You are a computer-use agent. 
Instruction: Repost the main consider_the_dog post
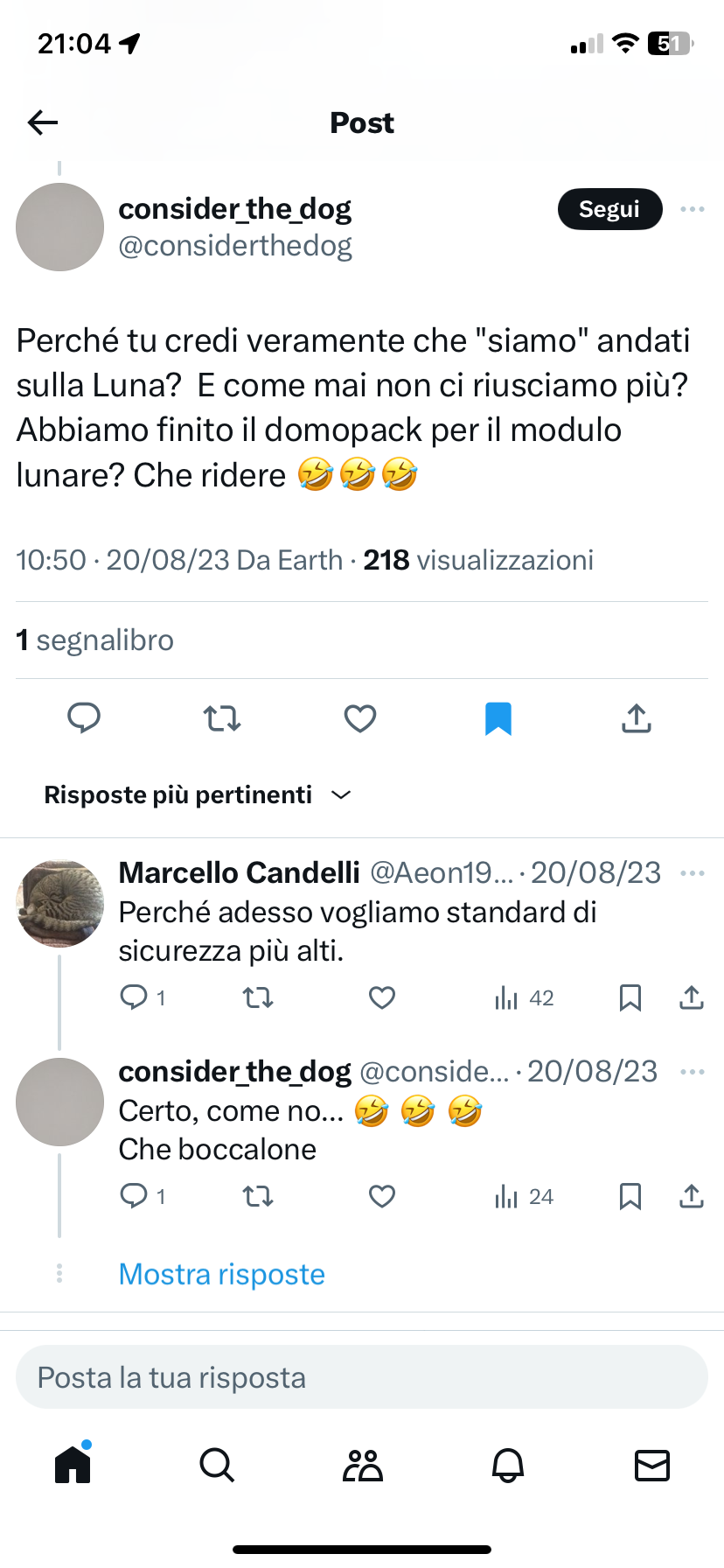point(222,718)
